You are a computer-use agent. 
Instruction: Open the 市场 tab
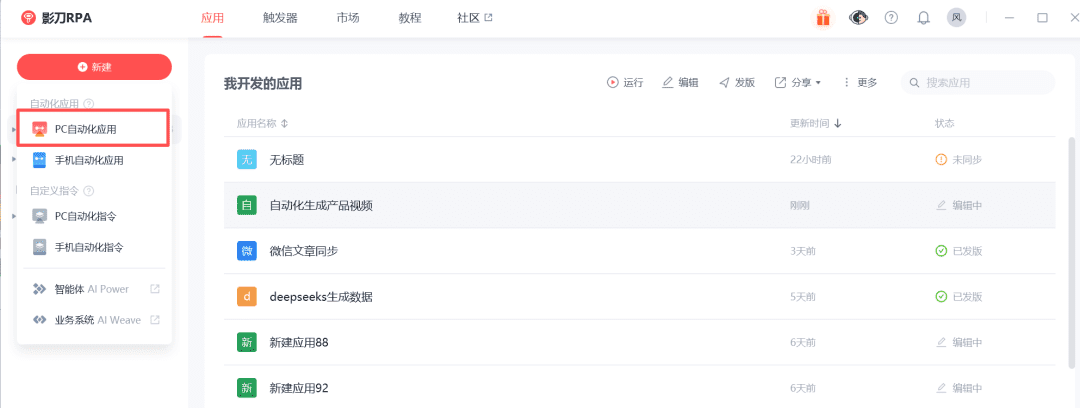tap(348, 18)
